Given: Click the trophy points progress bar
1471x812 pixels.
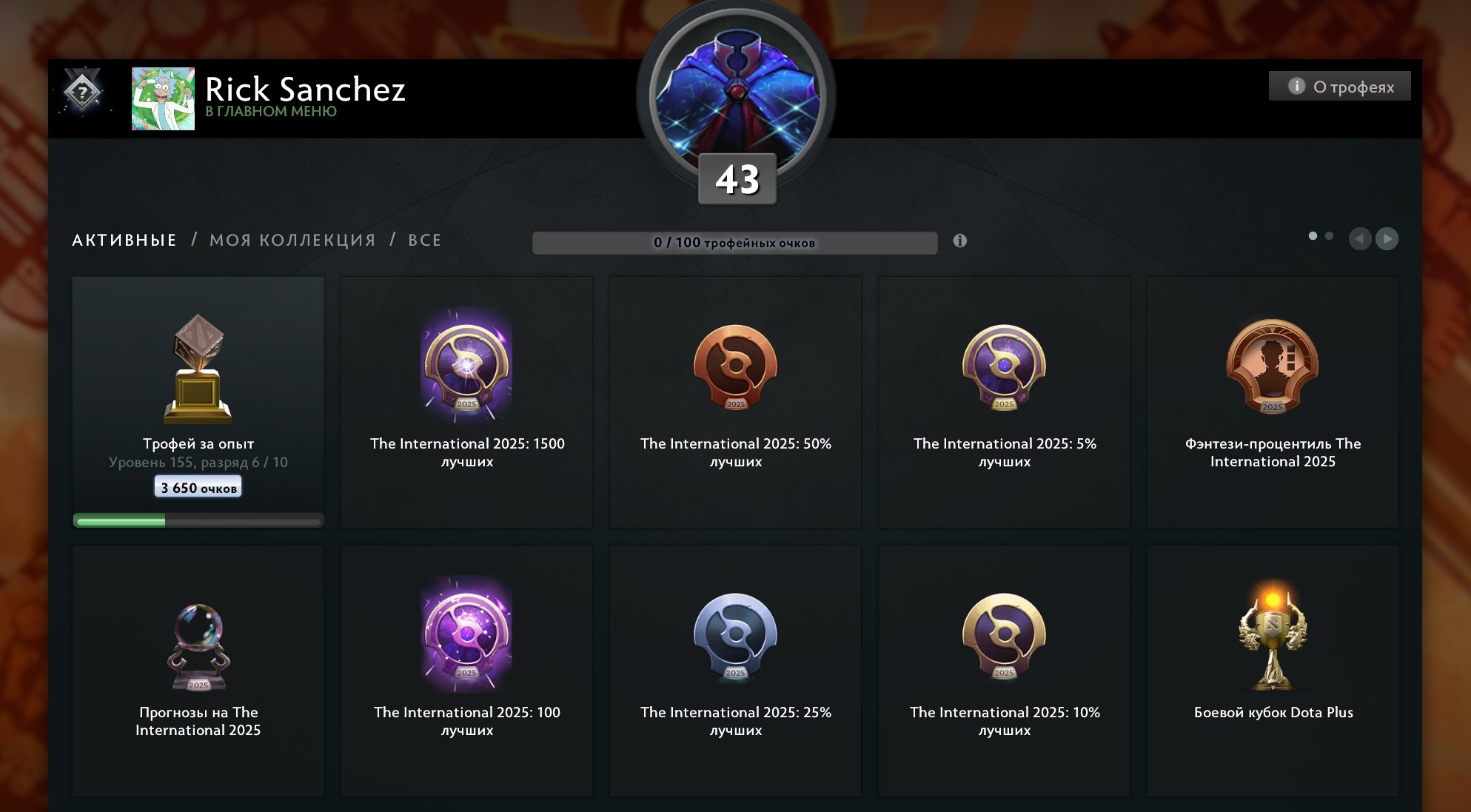Looking at the screenshot, I should [x=735, y=243].
